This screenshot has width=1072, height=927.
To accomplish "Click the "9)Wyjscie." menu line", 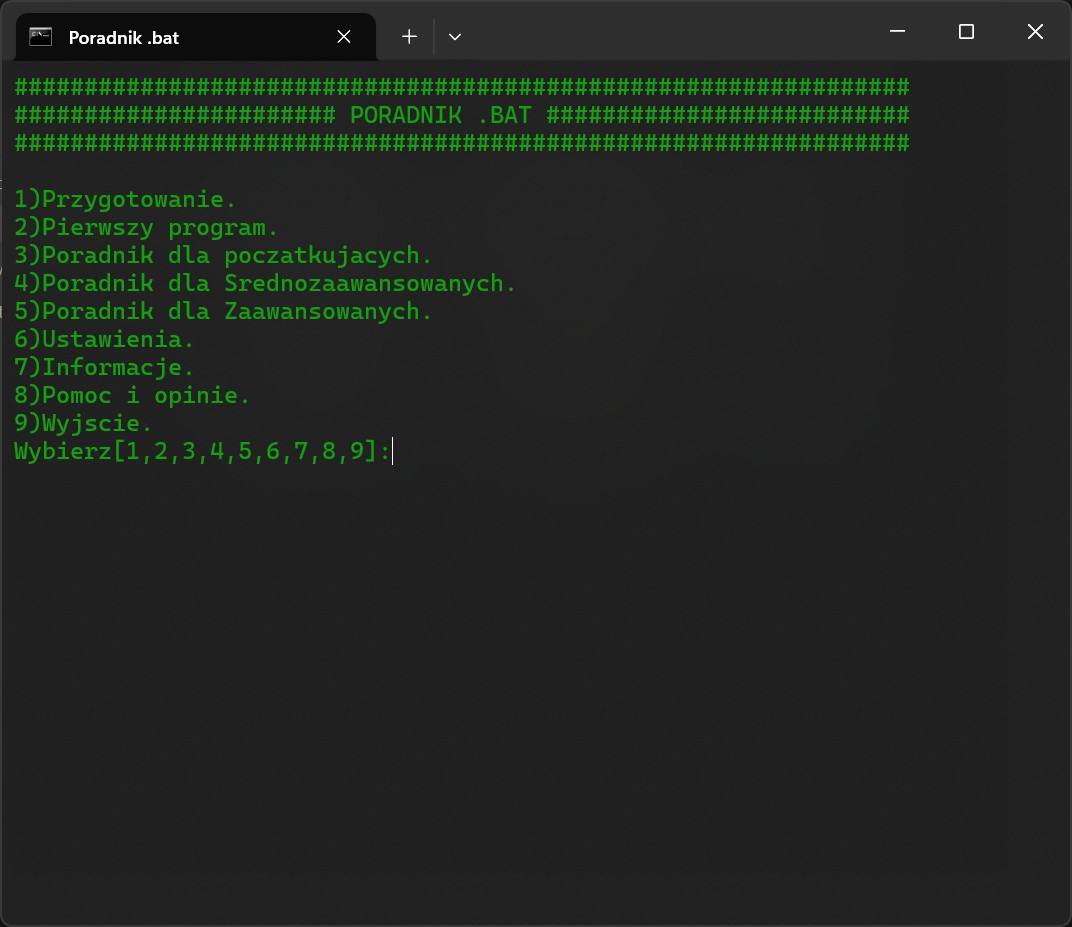I will (83, 423).
